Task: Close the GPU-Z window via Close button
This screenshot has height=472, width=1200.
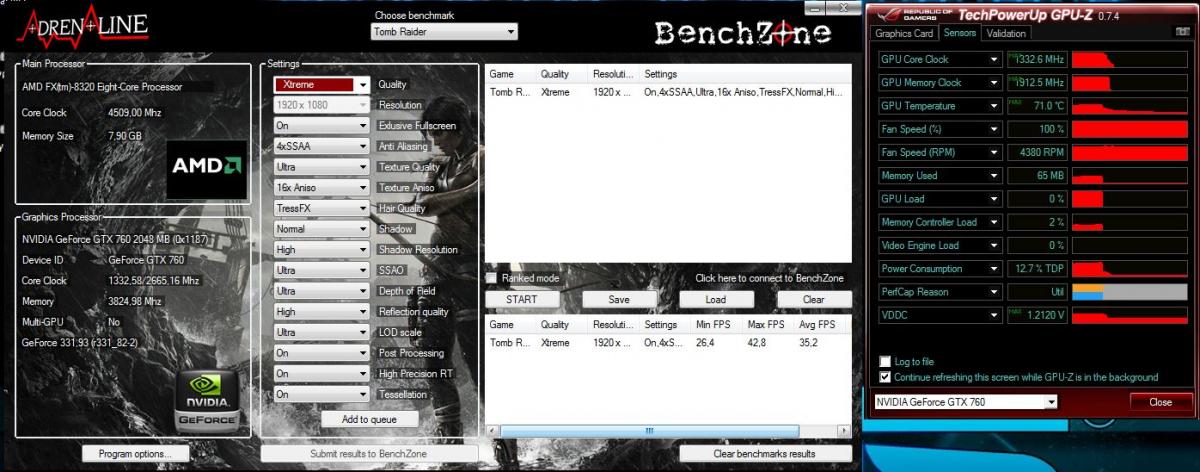Action: point(1160,402)
